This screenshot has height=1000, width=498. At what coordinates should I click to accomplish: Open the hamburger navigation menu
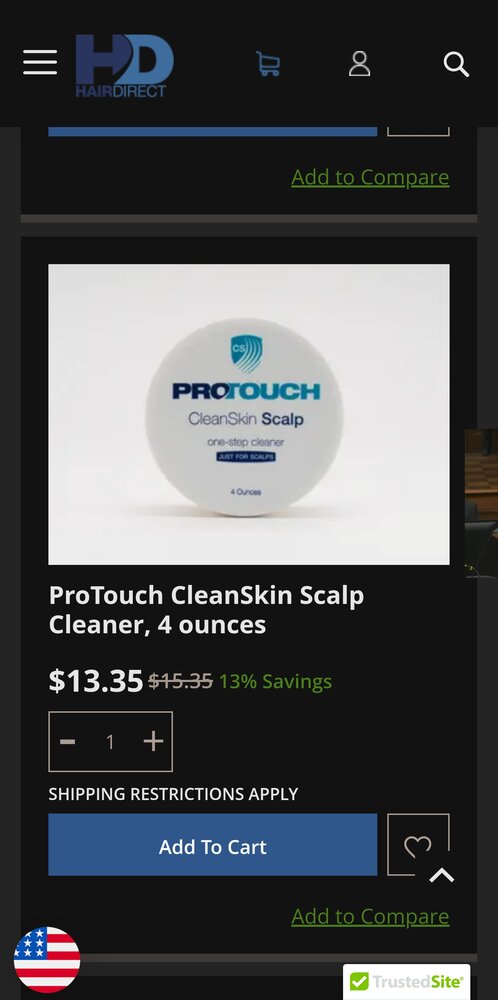(40, 63)
